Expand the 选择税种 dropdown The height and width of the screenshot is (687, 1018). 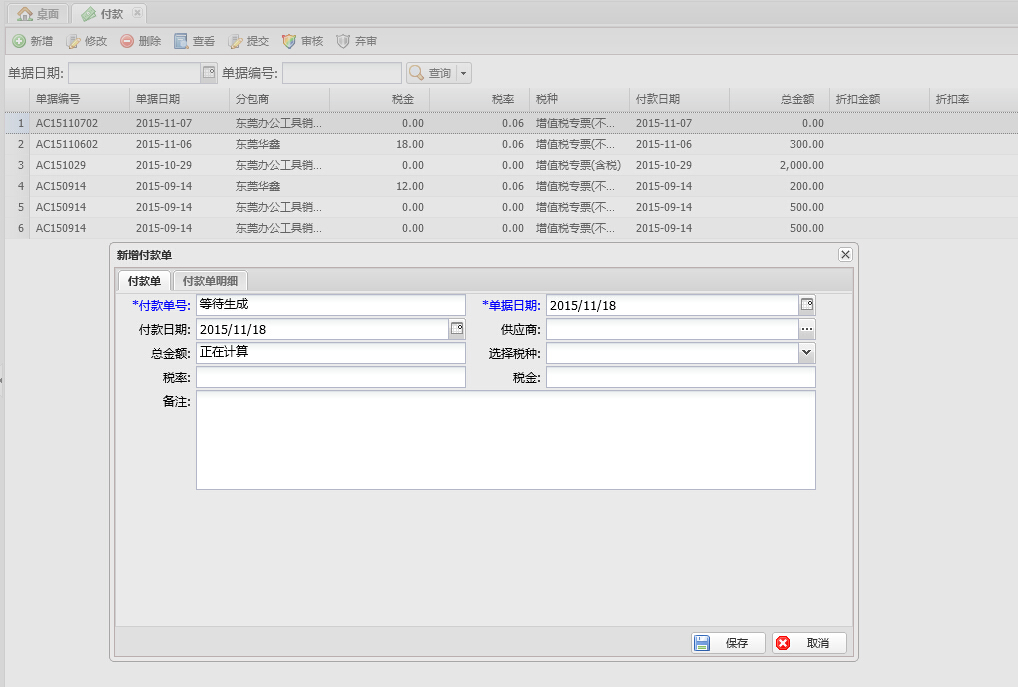[x=807, y=353]
